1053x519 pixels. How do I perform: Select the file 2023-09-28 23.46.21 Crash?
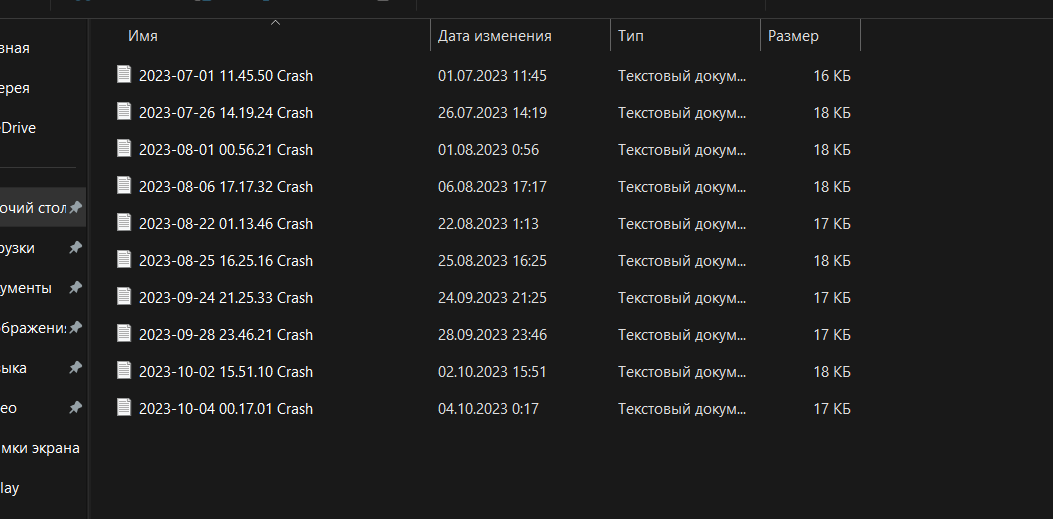pyautogui.click(x=225, y=335)
